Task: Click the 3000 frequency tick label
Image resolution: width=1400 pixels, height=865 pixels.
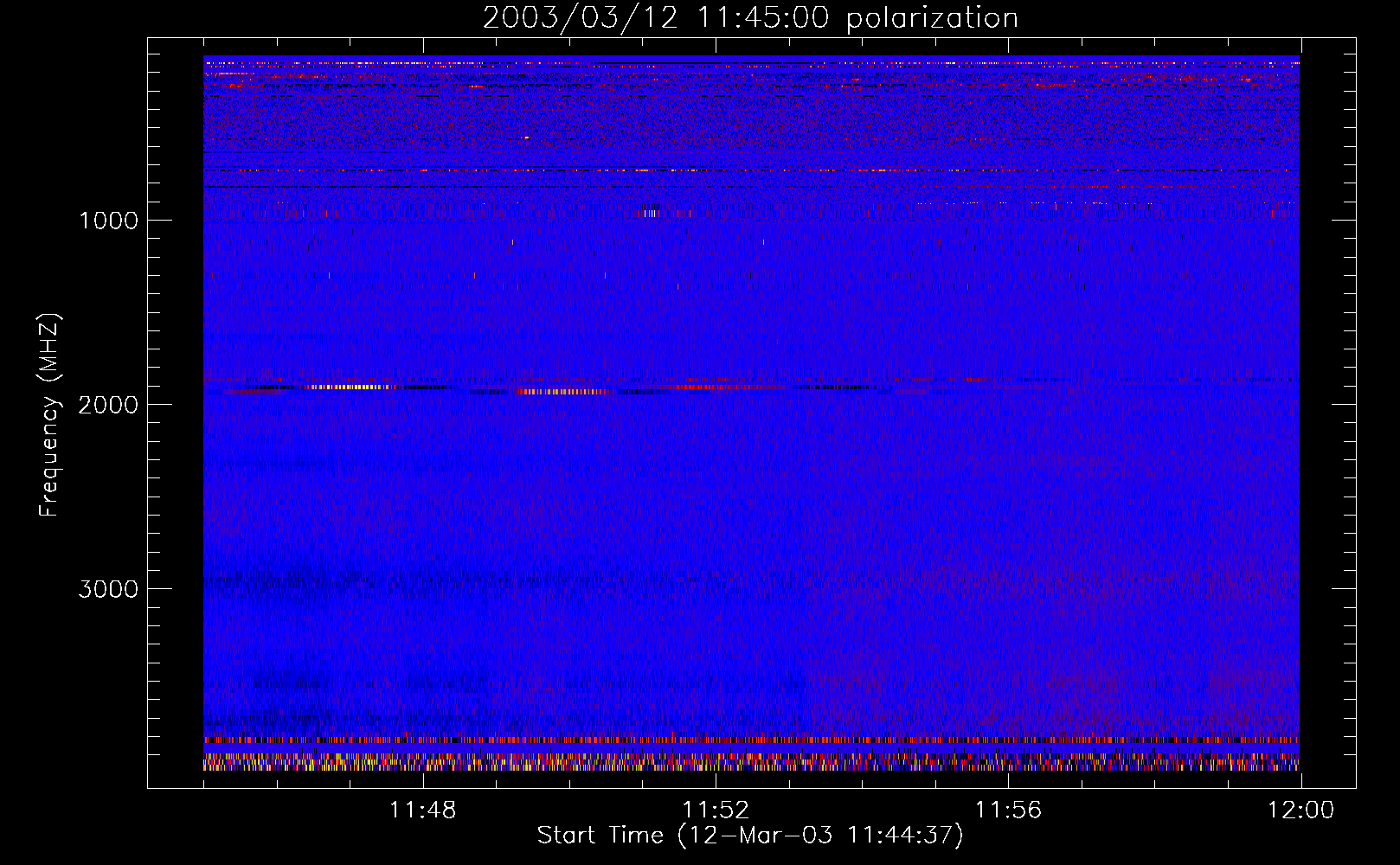Action: pyautogui.click(x=108, y=589)
